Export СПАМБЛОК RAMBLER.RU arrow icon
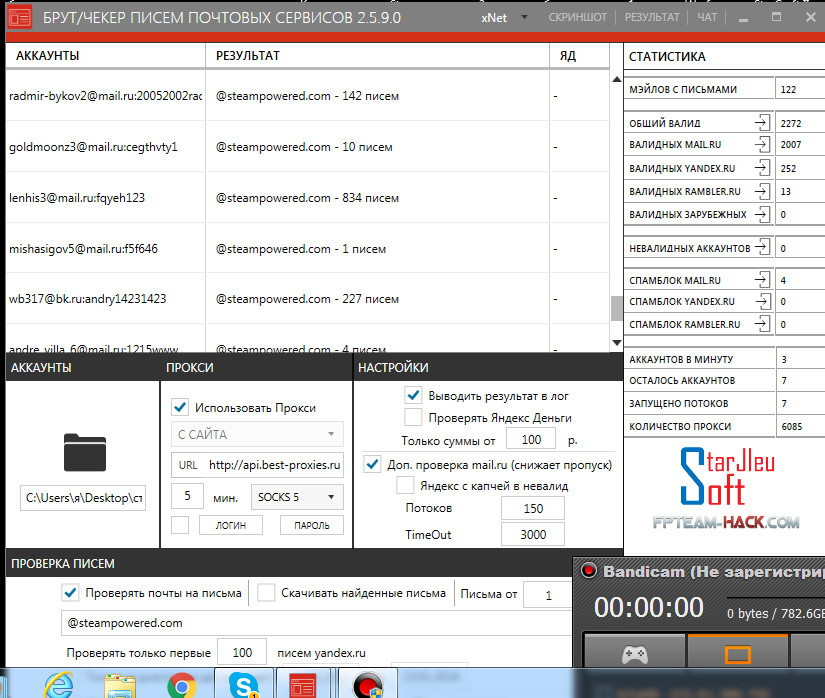This screenshot has width=825, height=698. tap(762, 324)
